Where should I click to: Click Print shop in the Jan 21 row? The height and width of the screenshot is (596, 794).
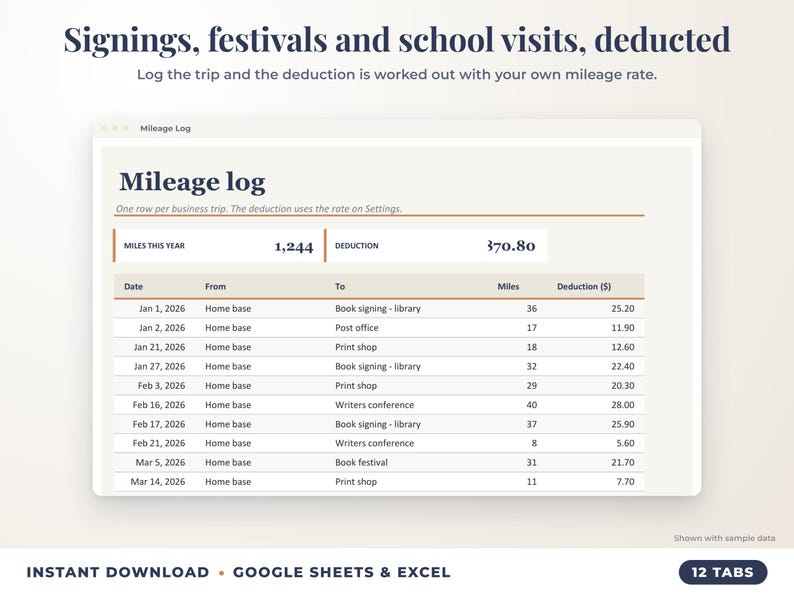[355, 347]
